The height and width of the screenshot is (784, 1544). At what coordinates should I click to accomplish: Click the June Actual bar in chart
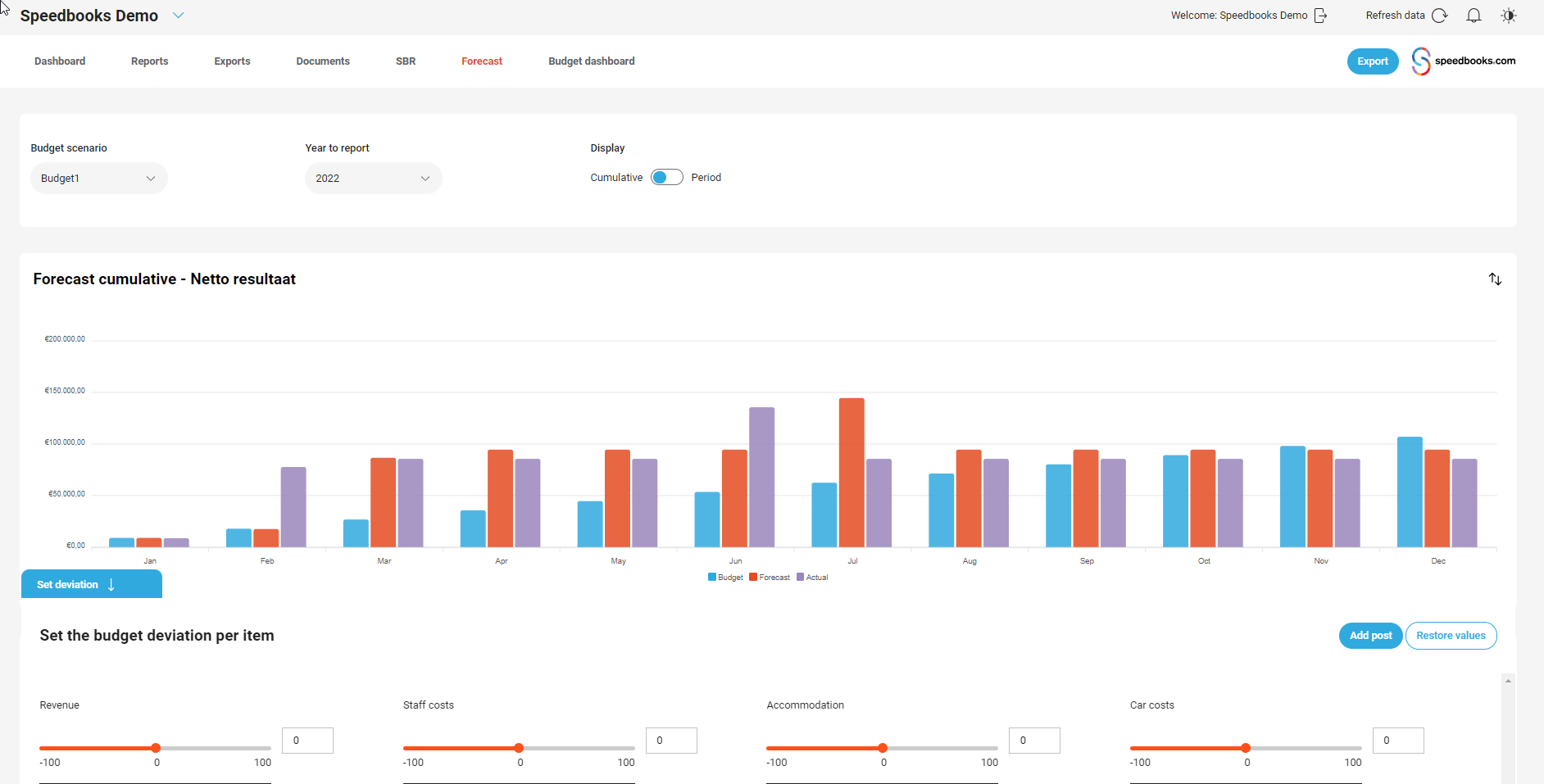(761, 477)
